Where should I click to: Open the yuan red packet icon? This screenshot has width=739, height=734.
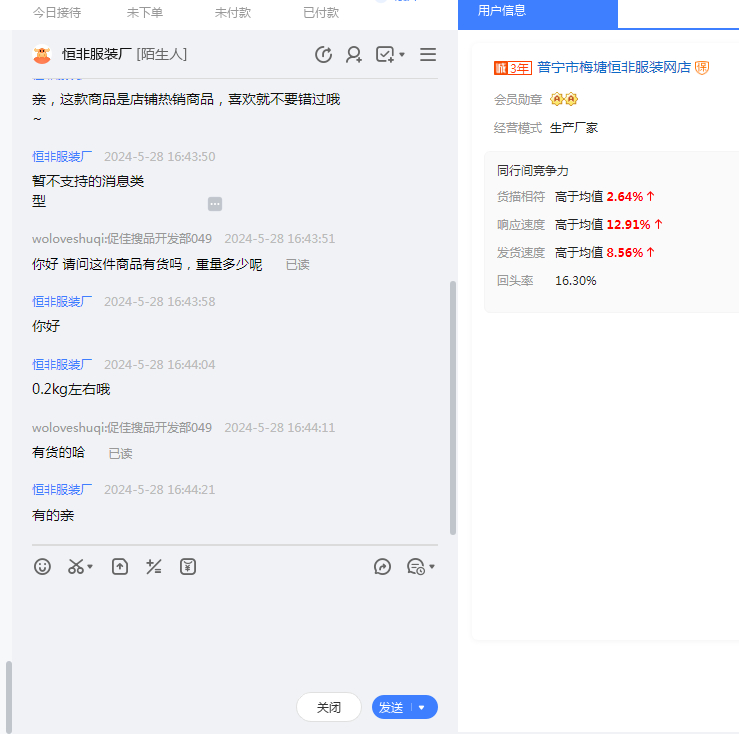click(188, 566)
